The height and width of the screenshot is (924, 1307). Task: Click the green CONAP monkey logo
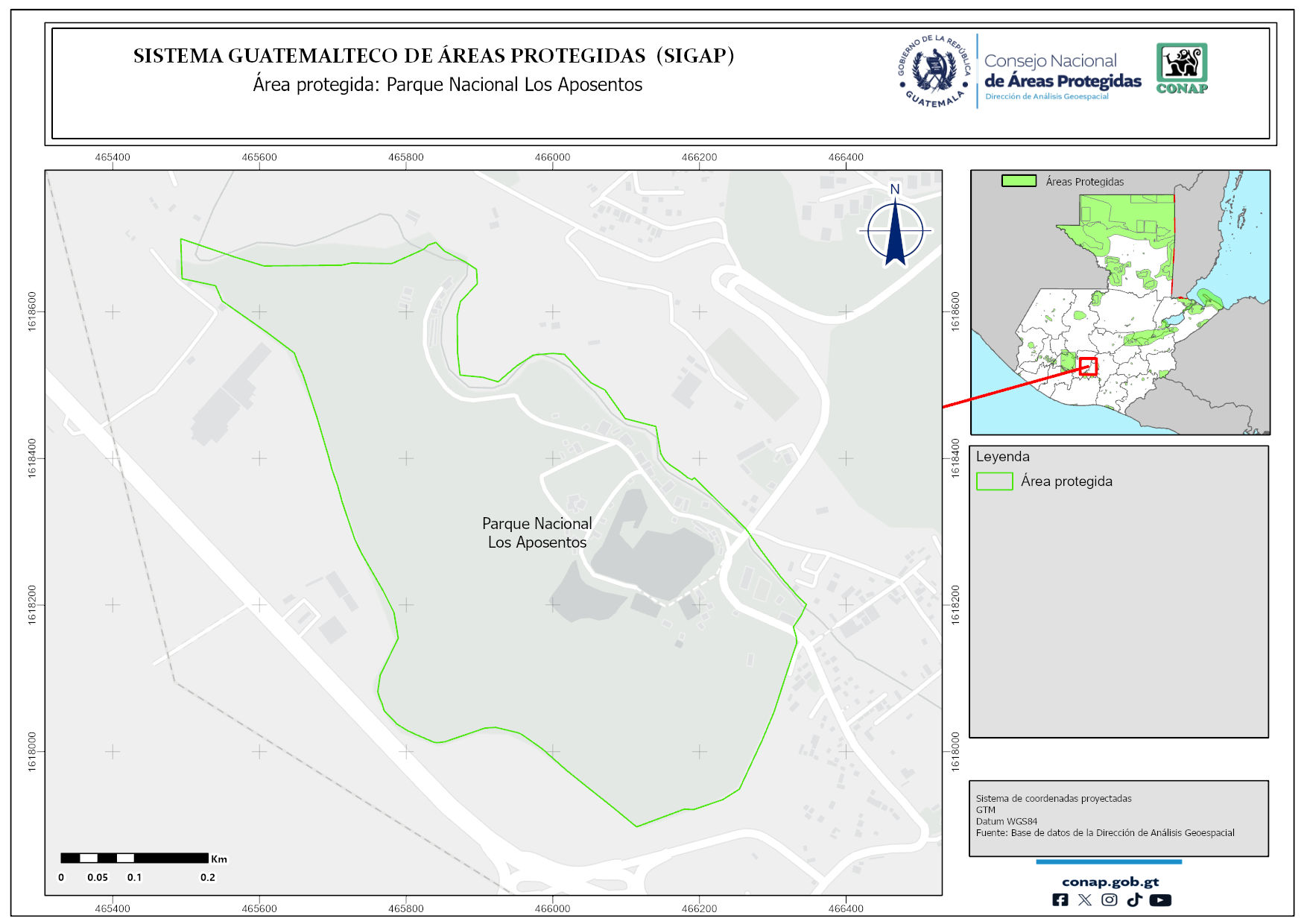point(1181,68)
